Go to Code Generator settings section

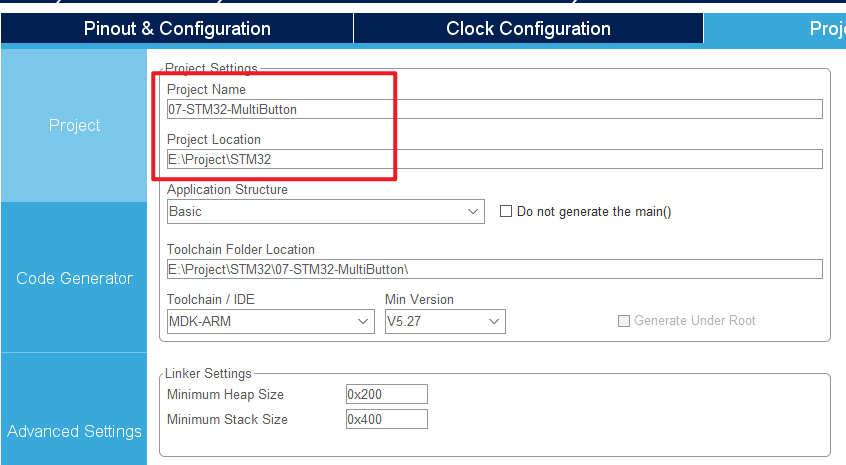click(x=75, y=278)
